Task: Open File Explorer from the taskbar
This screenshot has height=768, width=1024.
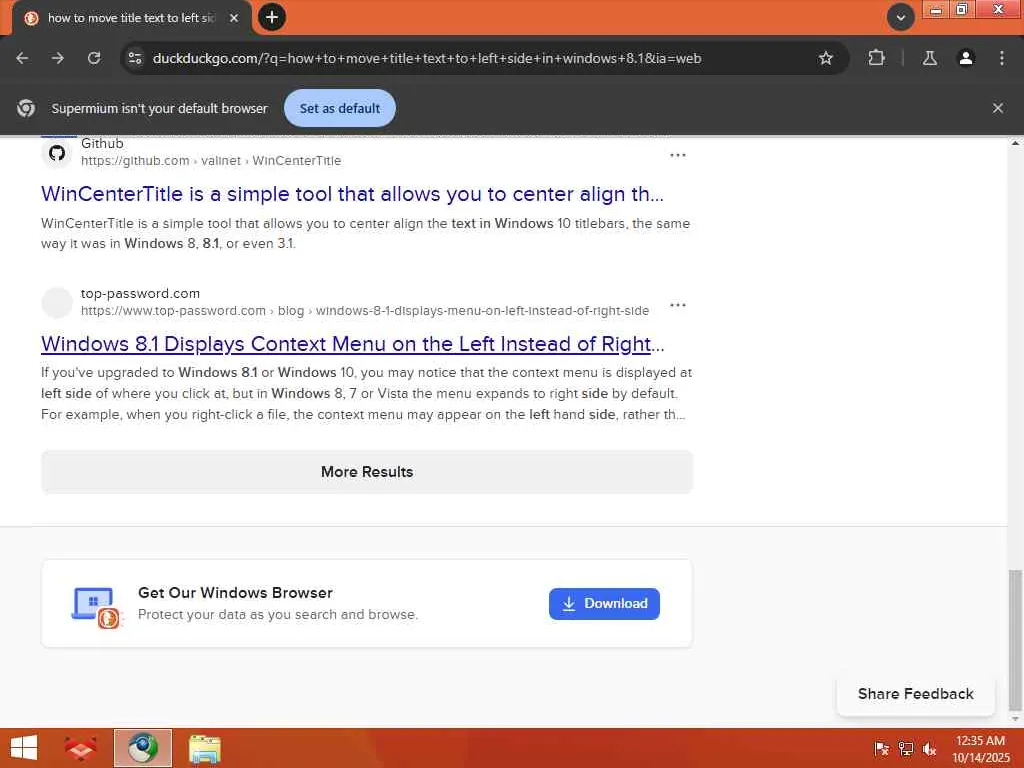Action: (204, 748)
